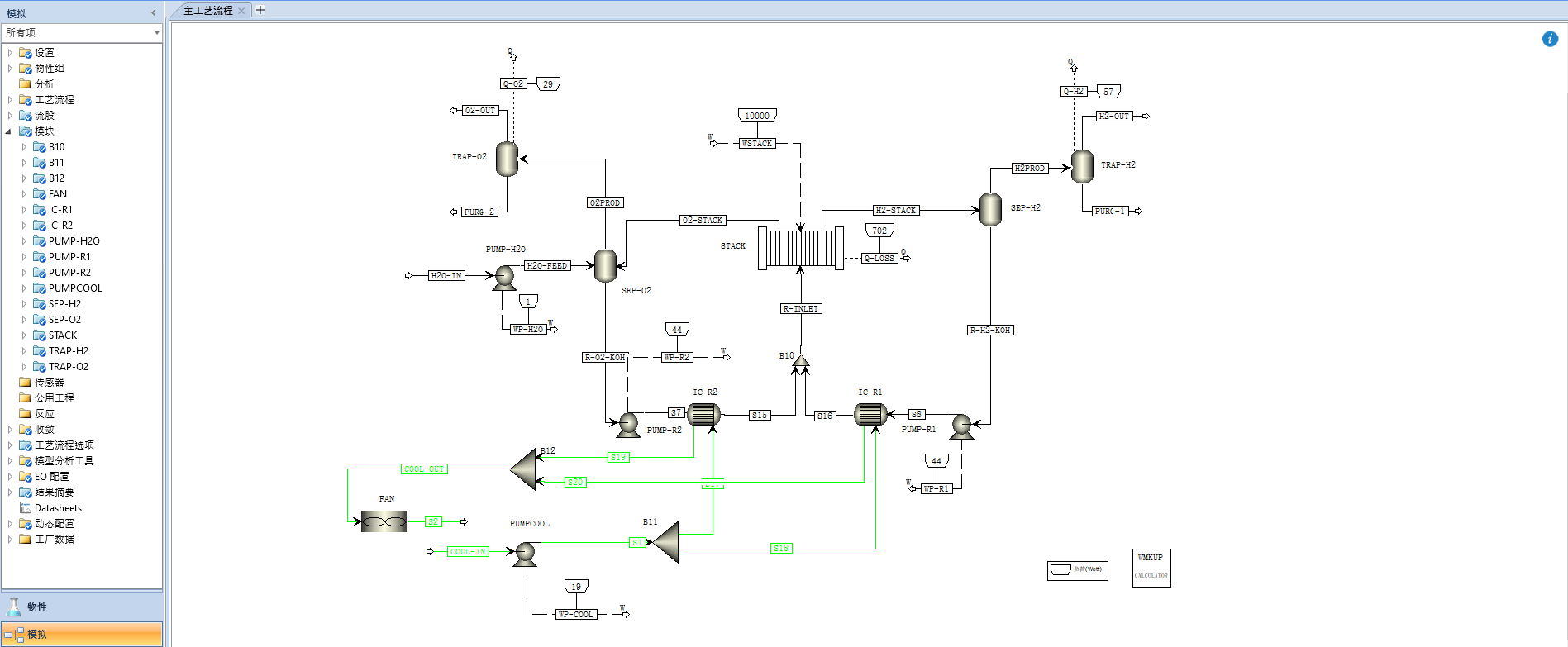Select the PUMP-R2 pump icon
Image resolution: width=1568 pixels, height=647 pixels.
point(628,425)
